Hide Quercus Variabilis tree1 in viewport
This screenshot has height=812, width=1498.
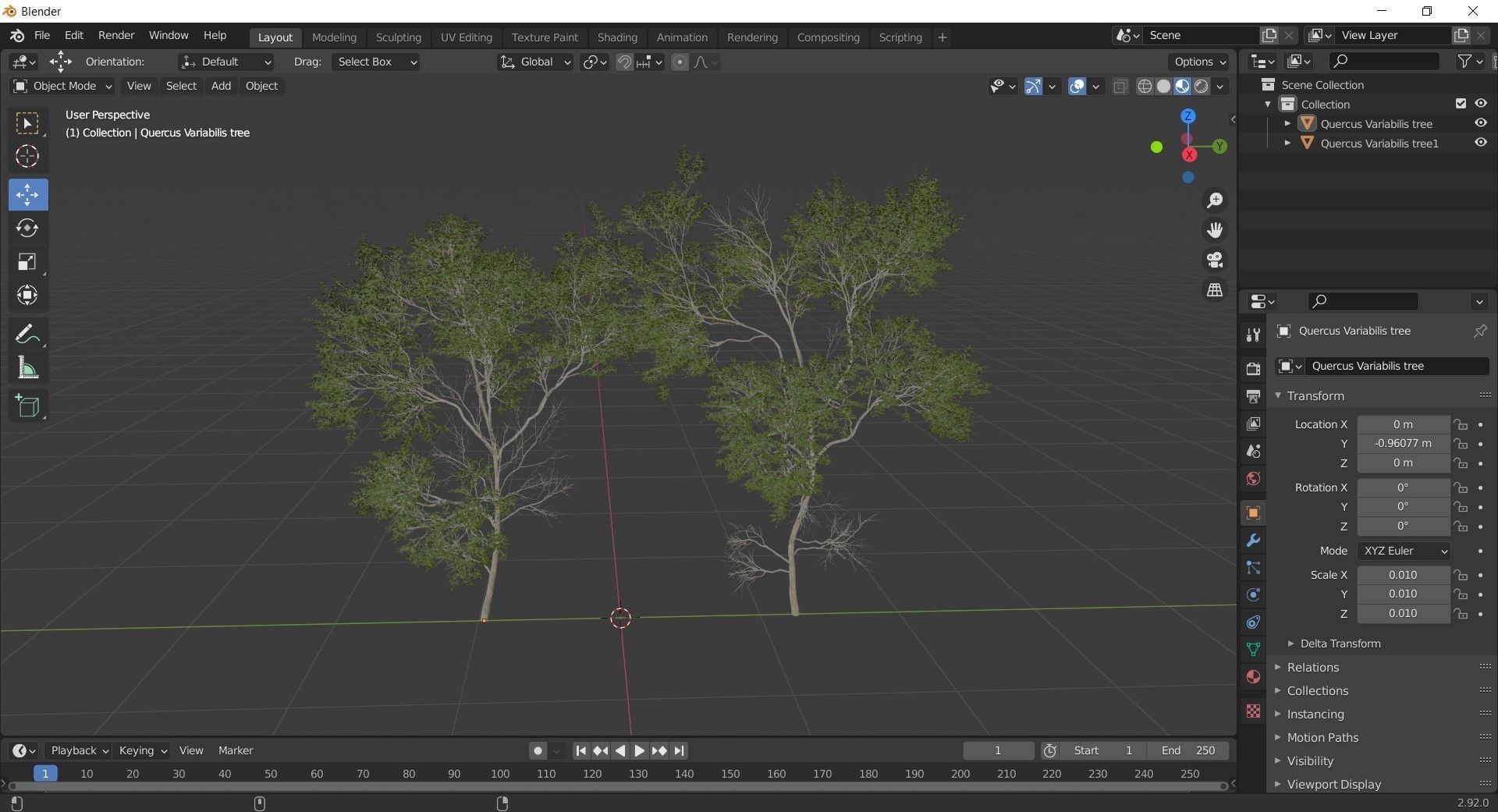coord(1480,143)
